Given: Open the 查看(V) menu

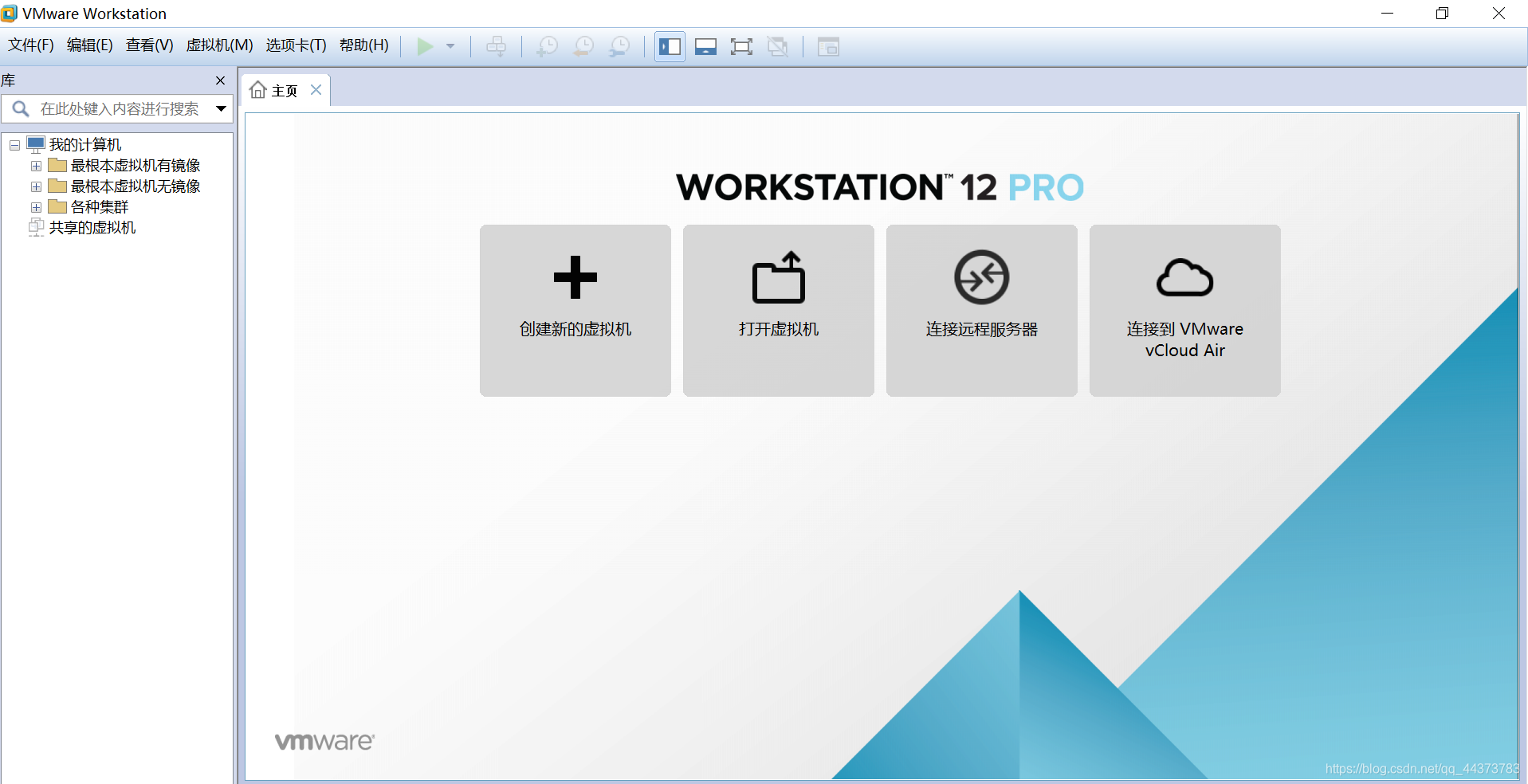Looking at the screenshot, I should point(149,45).
